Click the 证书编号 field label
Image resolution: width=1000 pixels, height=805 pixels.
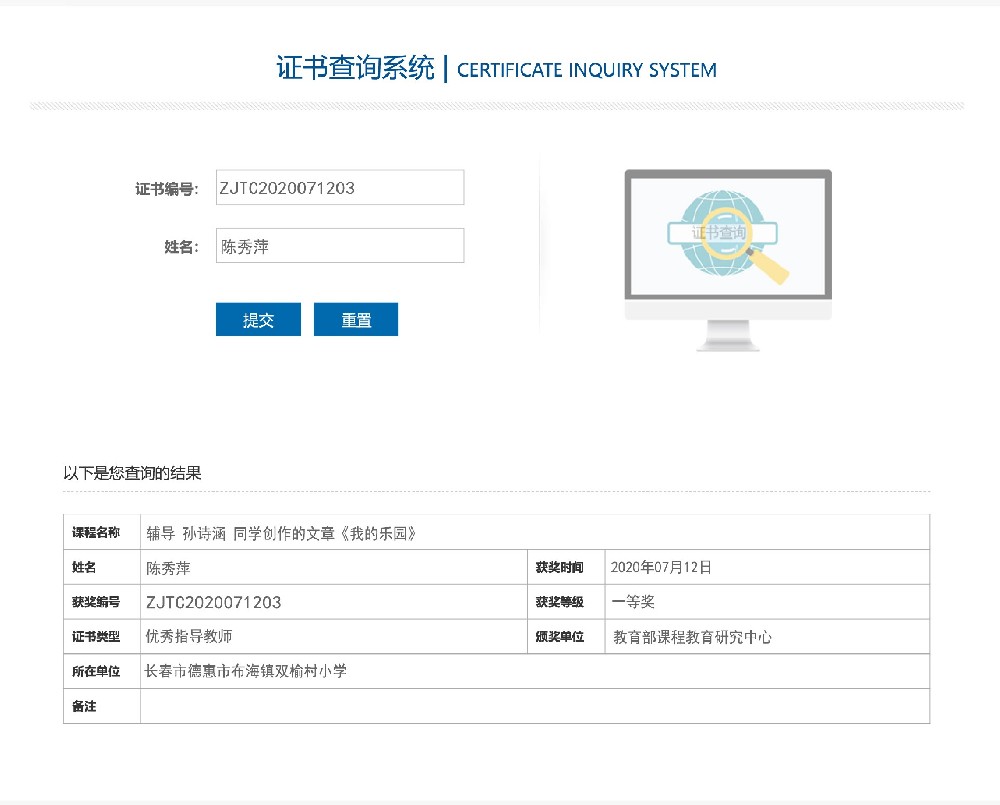point(166,189)
